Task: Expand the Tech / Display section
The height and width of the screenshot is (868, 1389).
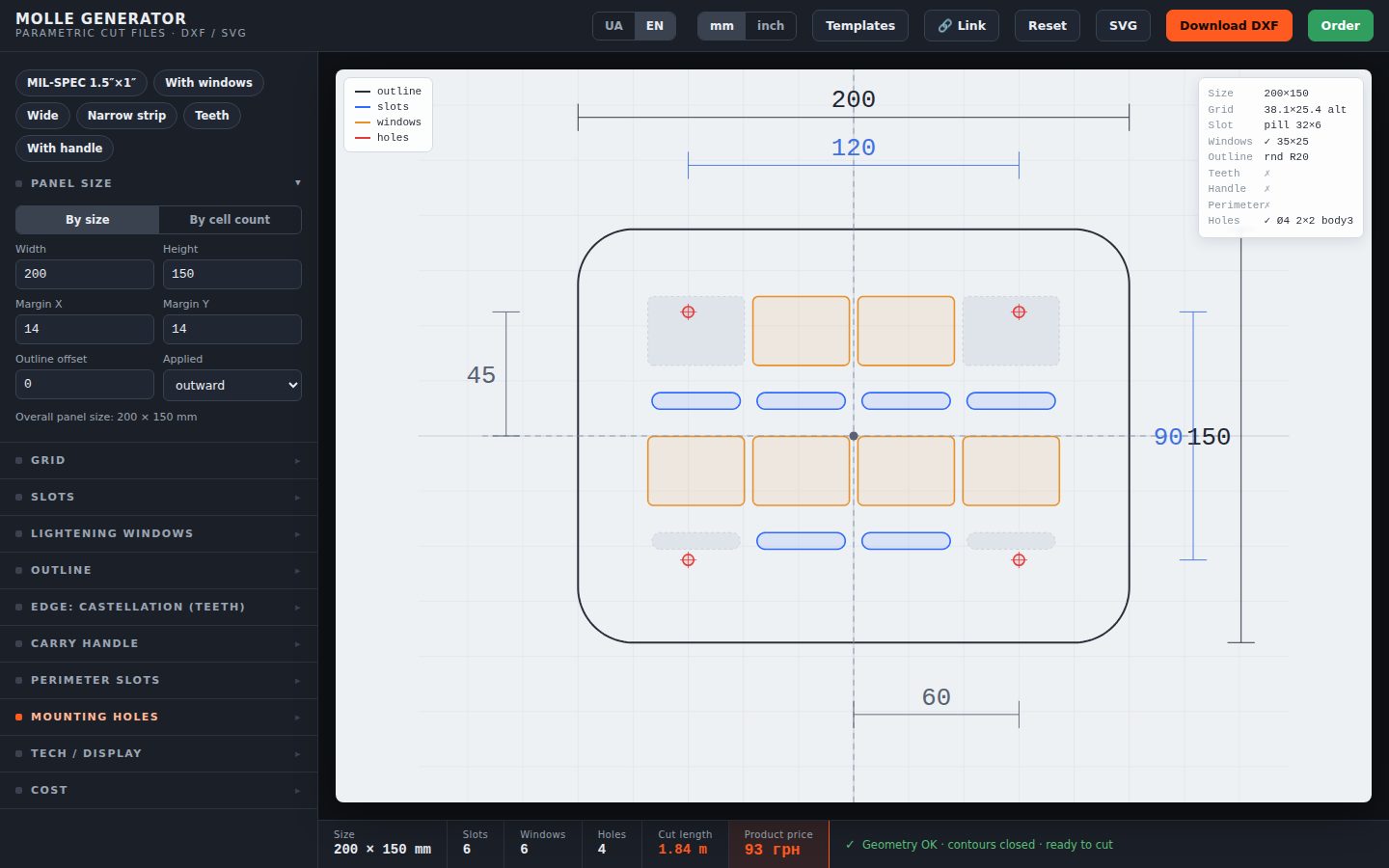Action: [x=159, y=754]
